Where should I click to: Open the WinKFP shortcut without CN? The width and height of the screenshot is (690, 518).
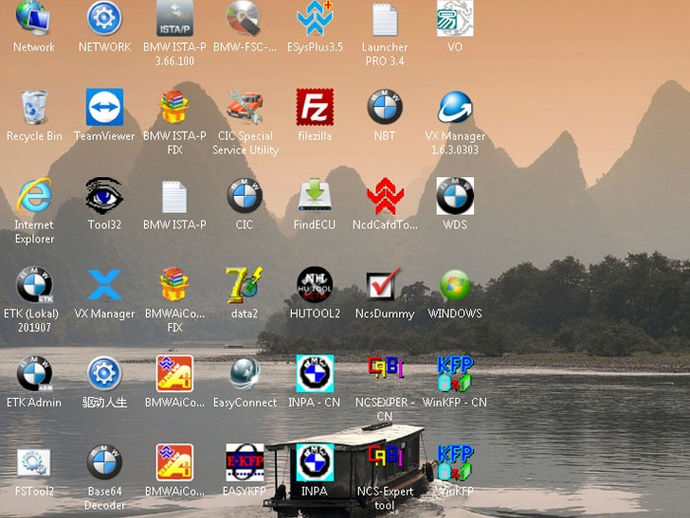pyautogui.click(x=455, y=462)
